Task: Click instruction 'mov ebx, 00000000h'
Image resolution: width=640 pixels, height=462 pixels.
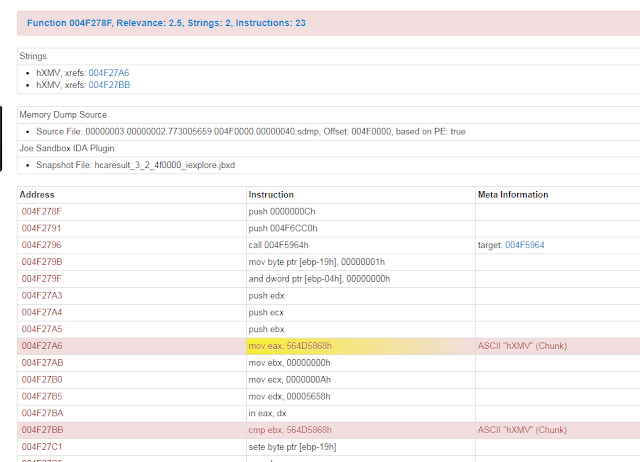Action: (x=289, y=363)
